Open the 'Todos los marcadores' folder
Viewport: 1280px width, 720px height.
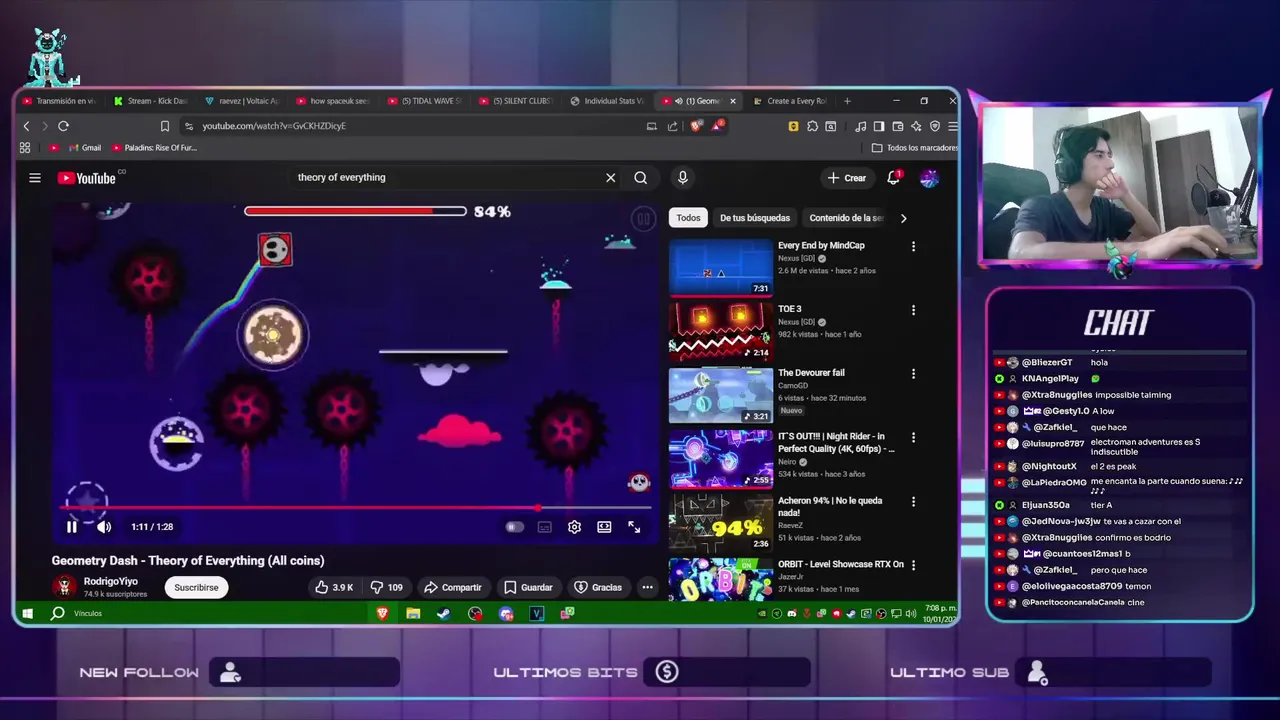click(x=914, y=148)
